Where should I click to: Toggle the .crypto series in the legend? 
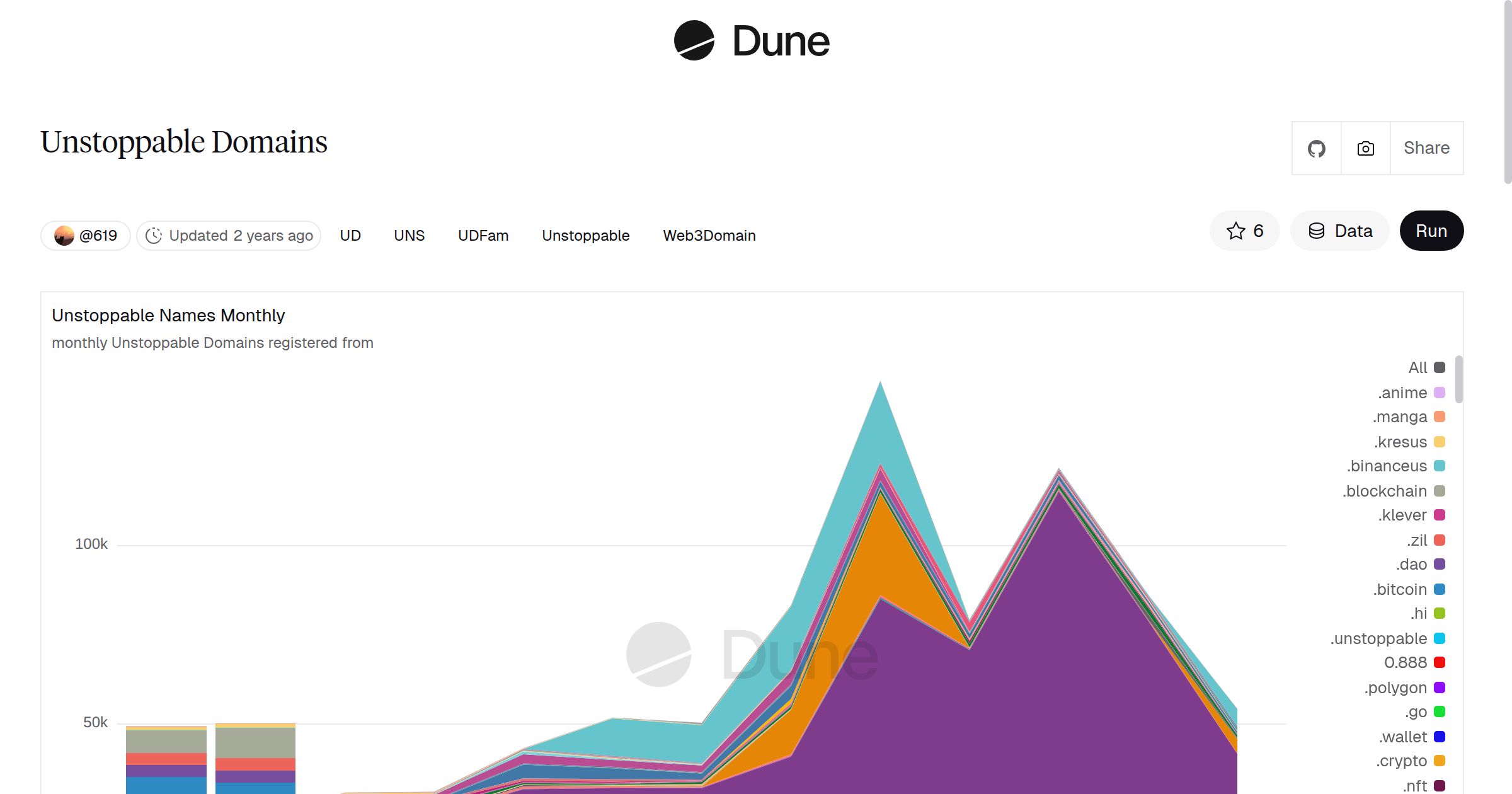coord(1400,761)
